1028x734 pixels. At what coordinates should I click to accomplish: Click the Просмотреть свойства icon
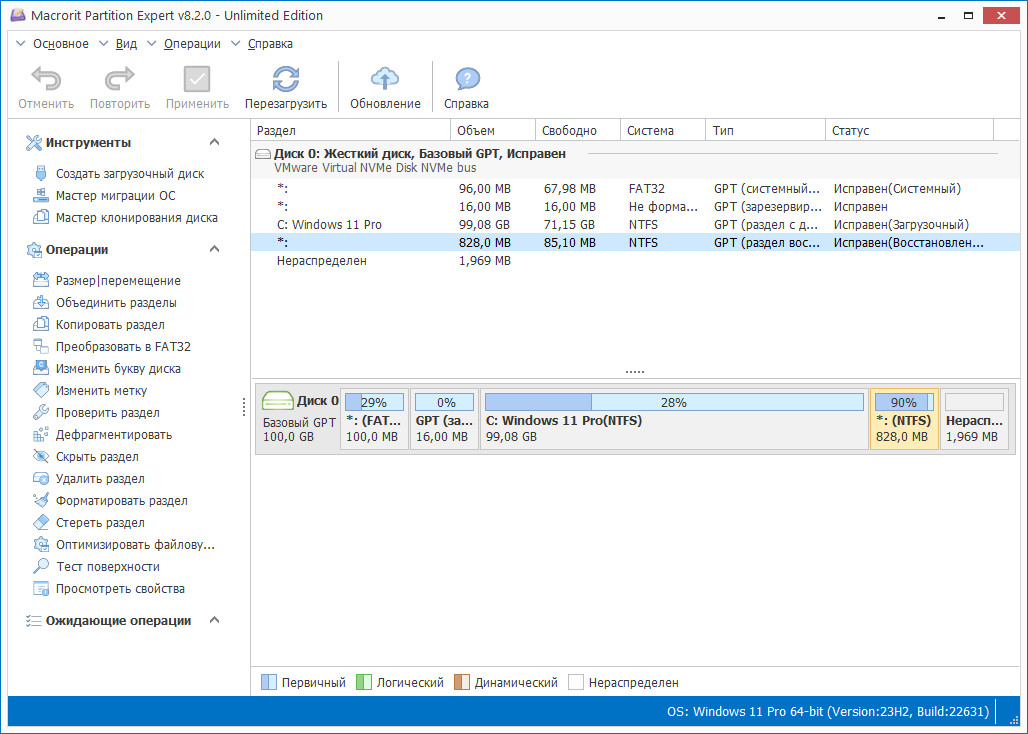pyautogui.click(x=41, y=589)
